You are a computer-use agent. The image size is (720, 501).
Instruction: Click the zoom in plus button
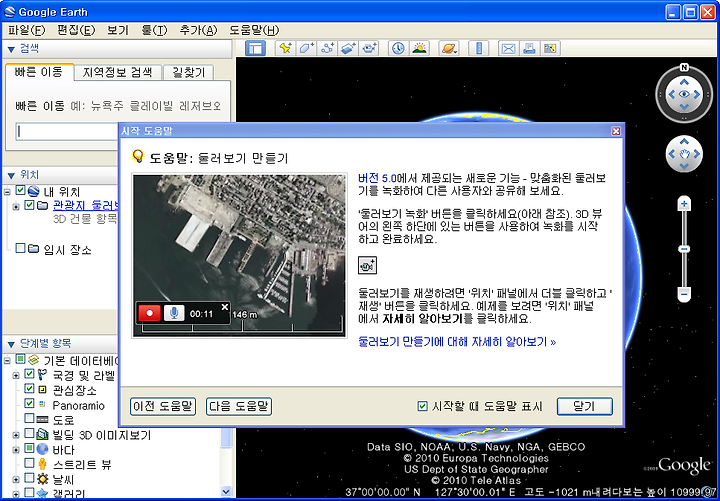(684, 204)
